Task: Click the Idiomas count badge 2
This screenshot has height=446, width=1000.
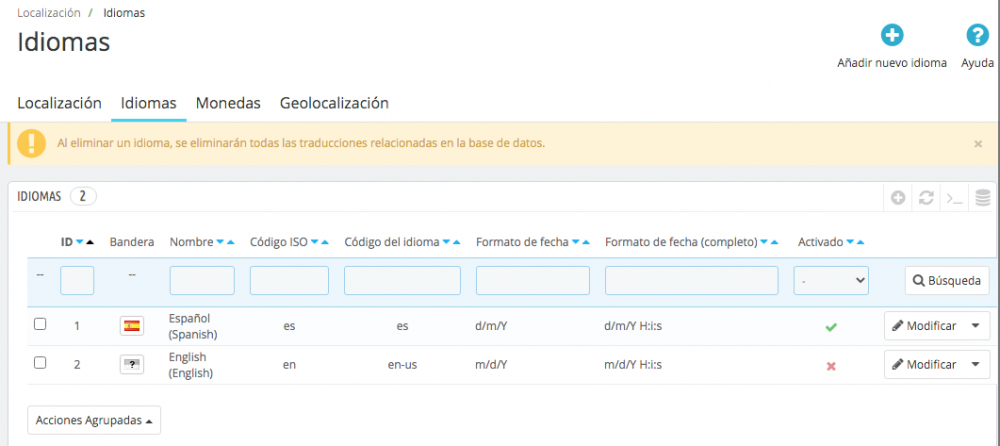Action: (x=83, y=197)
